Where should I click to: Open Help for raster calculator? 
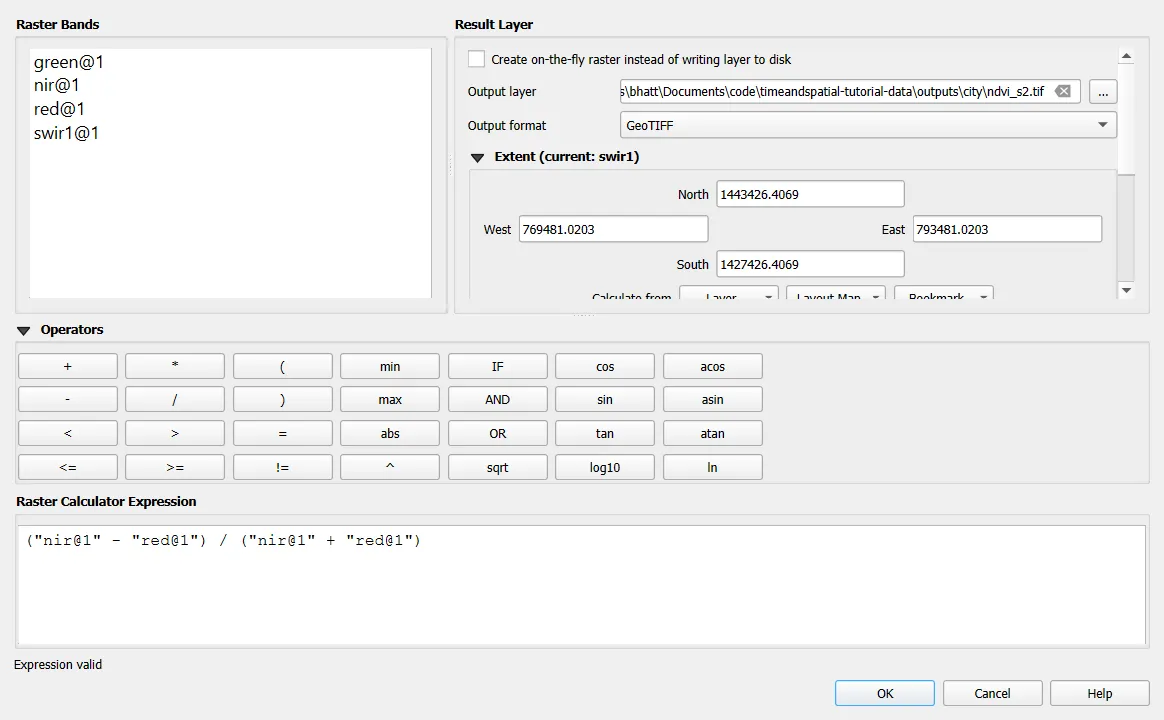point(1099,693)
